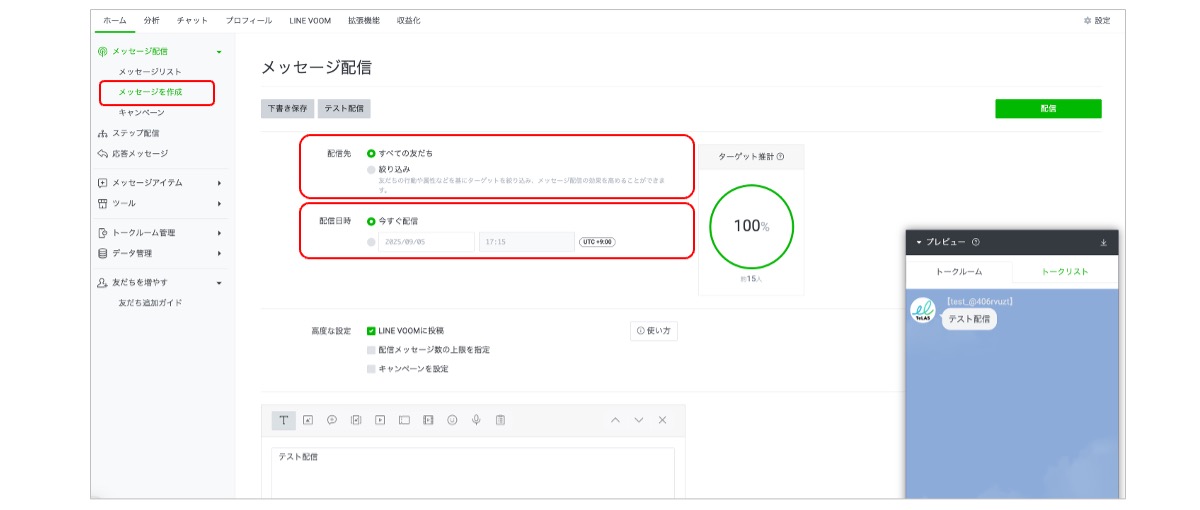The height and width of the screenshot is (510, 1200).
Task: Enable キャンペーンを設定 checkbox
Action: pyautogui.click(x=371, y=369)
